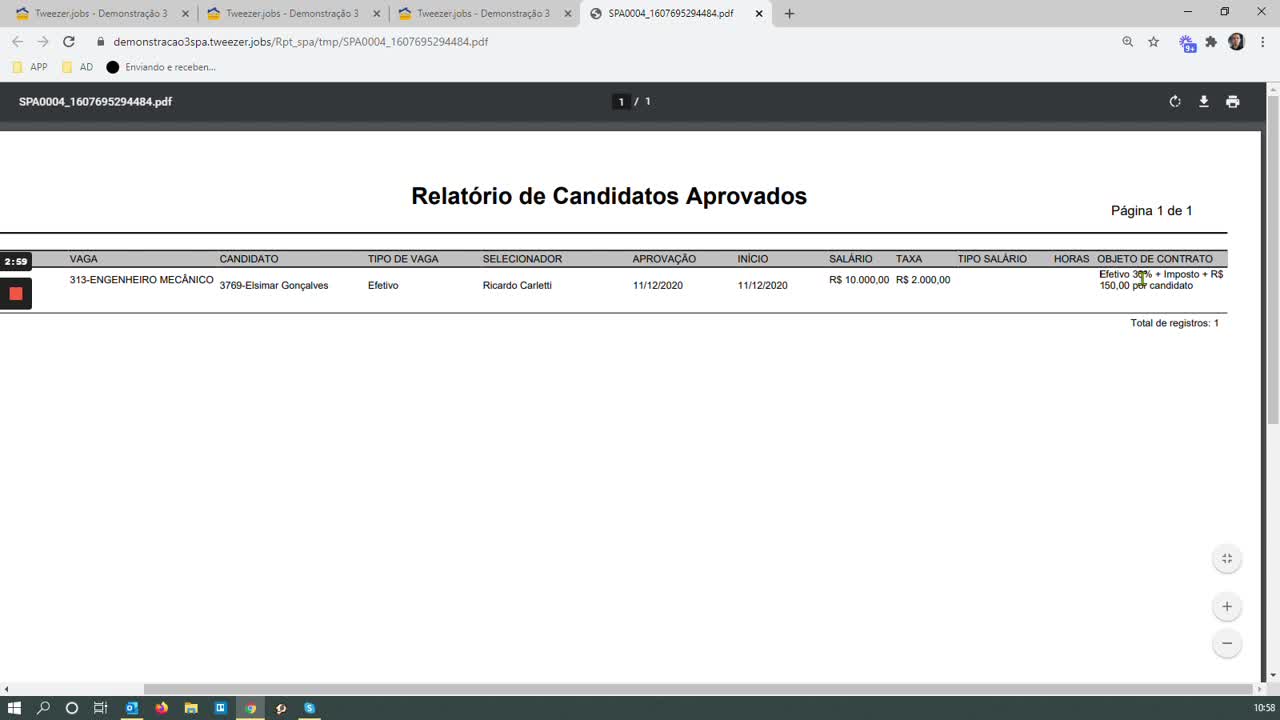Zoom out of the PDF

tap(1227, 644)
